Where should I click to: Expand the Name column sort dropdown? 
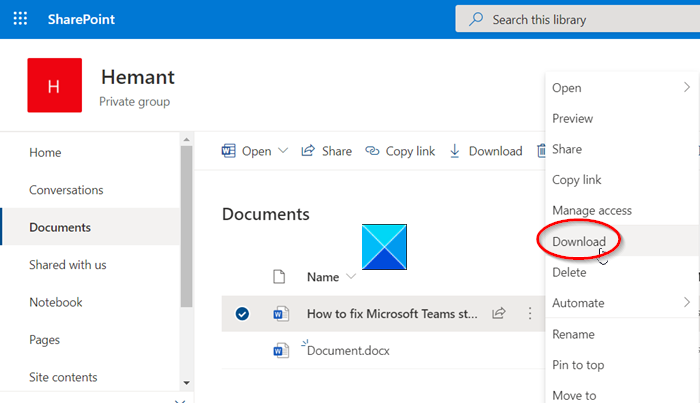[351, 277]
